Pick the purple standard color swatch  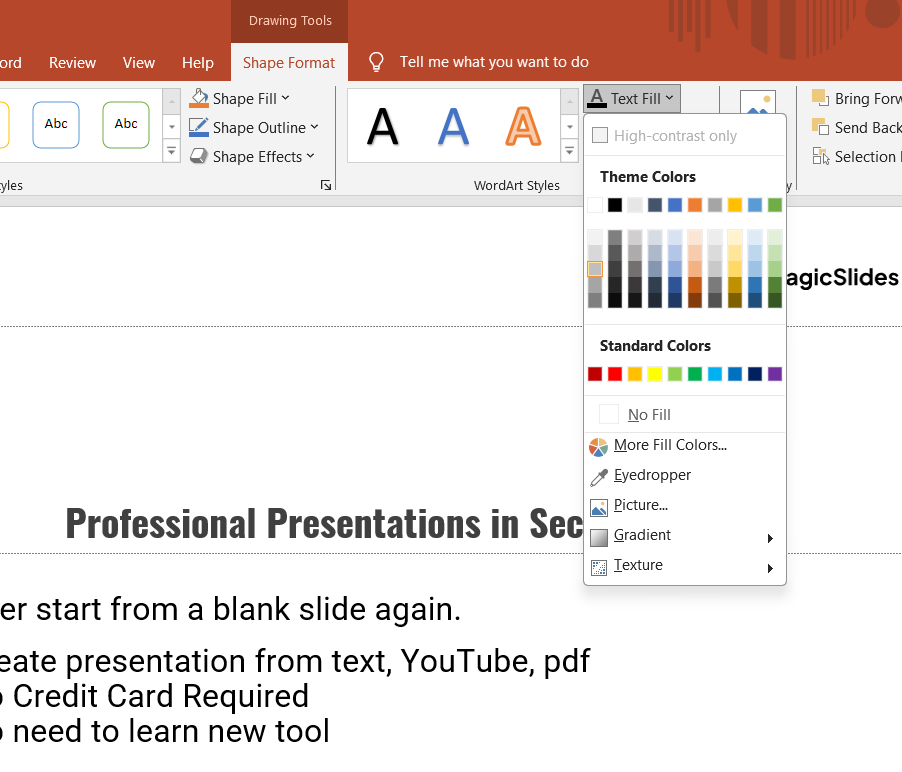[x=775, y=374]
